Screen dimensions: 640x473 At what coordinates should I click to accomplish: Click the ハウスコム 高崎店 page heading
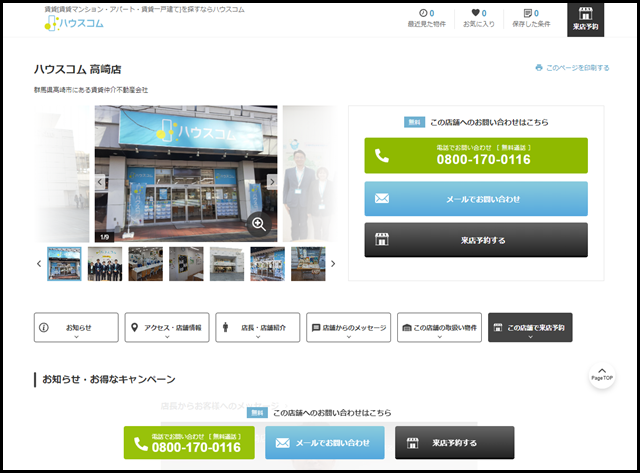78,69
